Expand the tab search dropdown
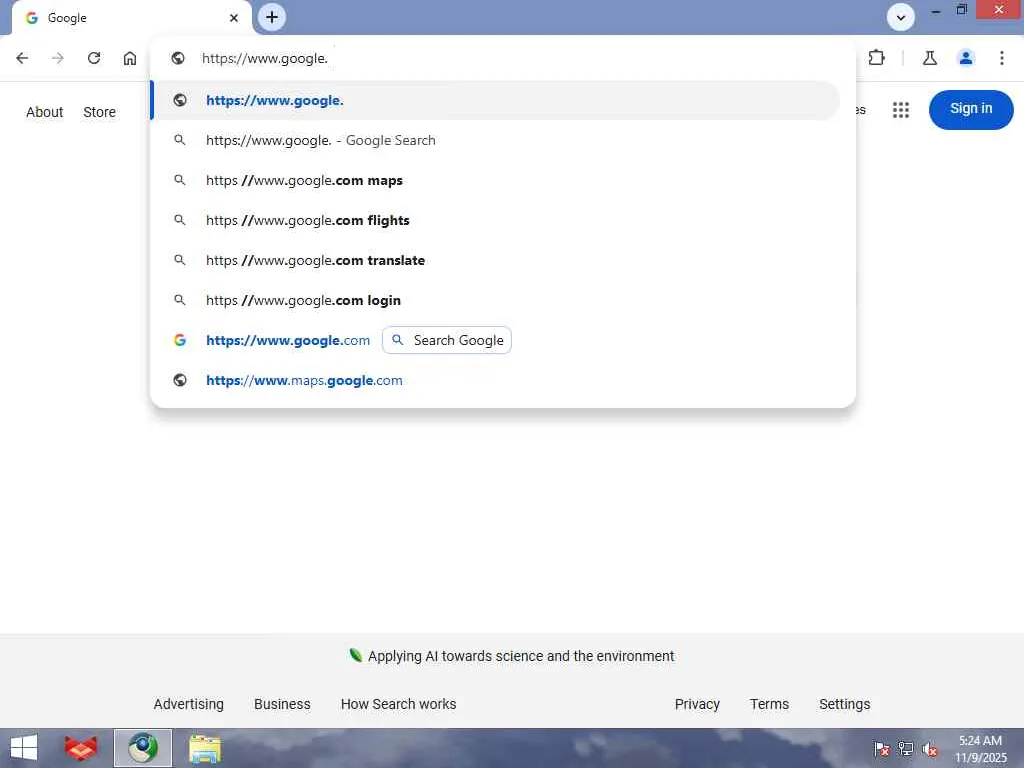This screenshot has height=768, width=1024. [901, 18]
